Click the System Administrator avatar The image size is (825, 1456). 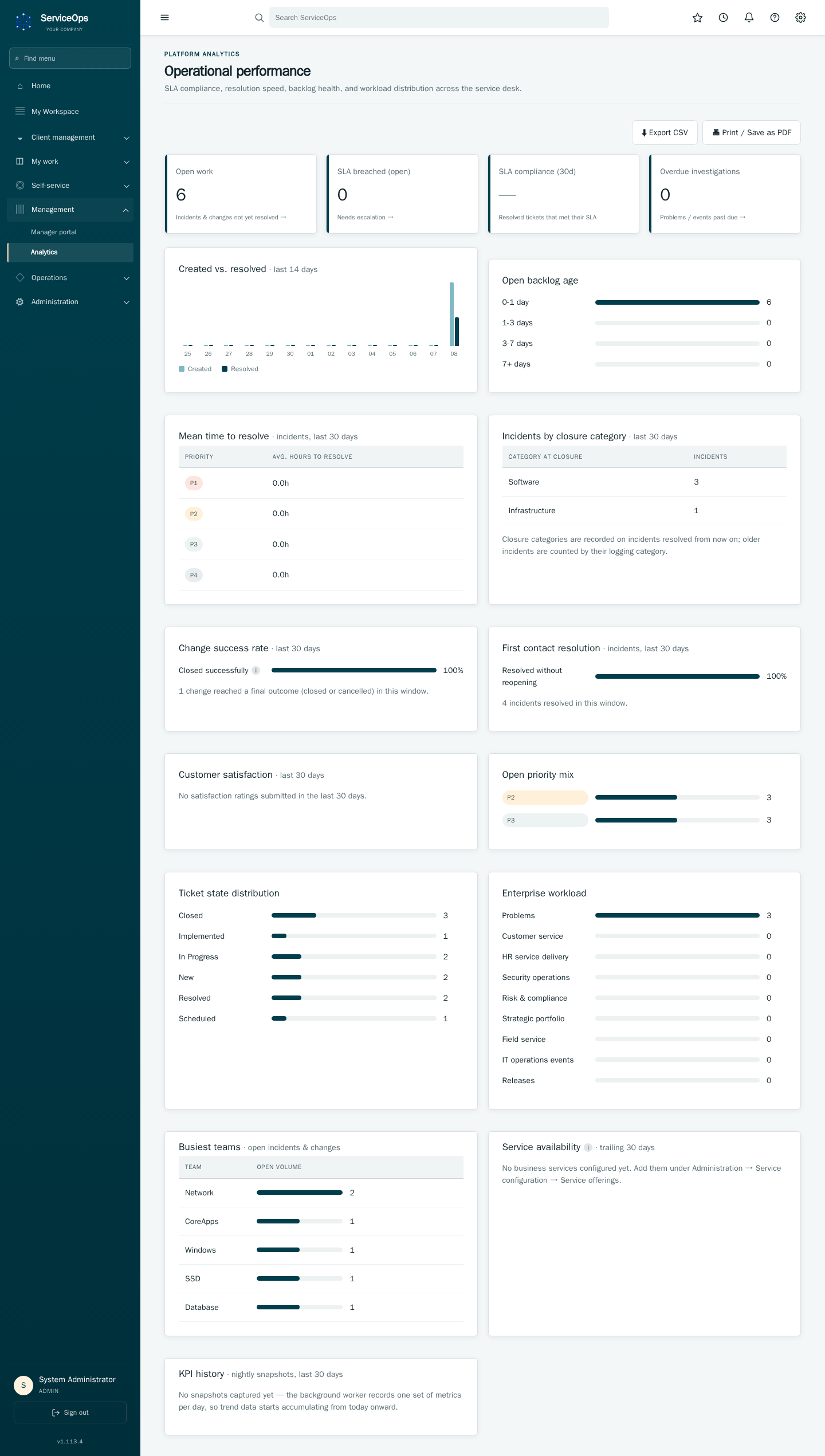point(23,1385)
